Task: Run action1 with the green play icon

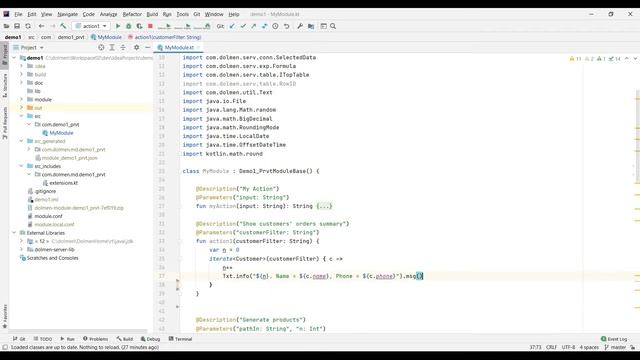Action: (x=118, y=26)
